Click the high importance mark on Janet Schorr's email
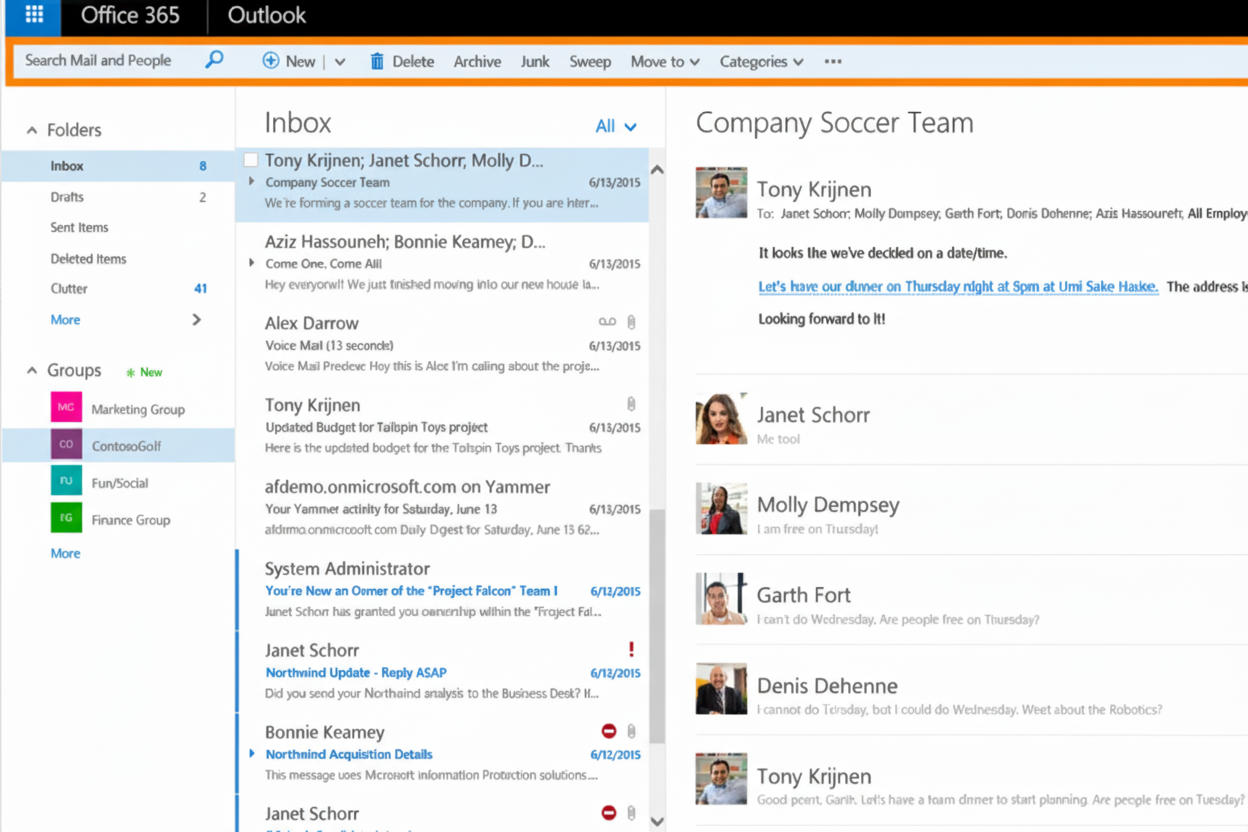This screenshot has height=832, width=1248. tap(631, 650)
